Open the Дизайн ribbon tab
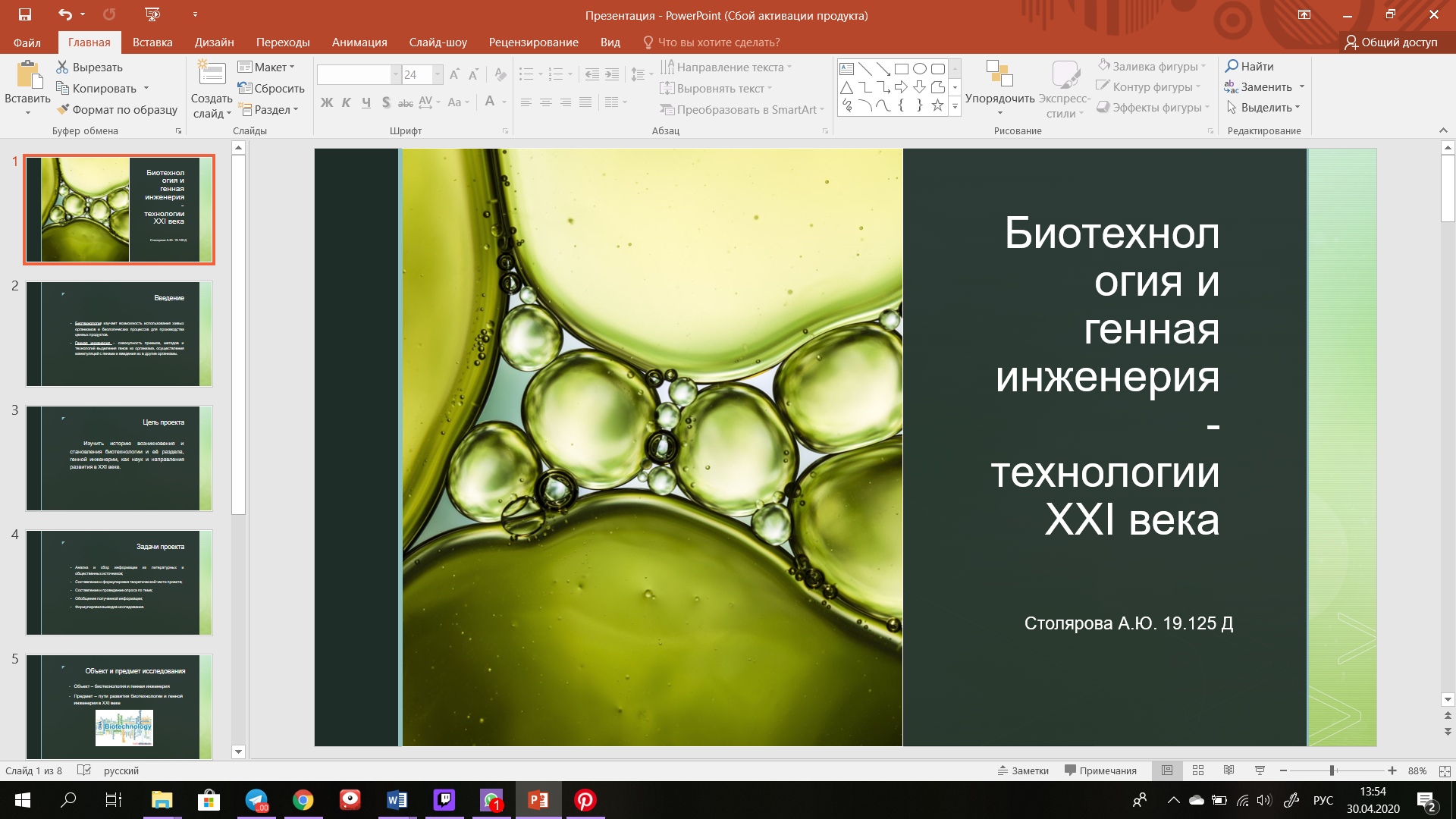The height and width of the screenshot is (819, 1456). tap(214, 42)
